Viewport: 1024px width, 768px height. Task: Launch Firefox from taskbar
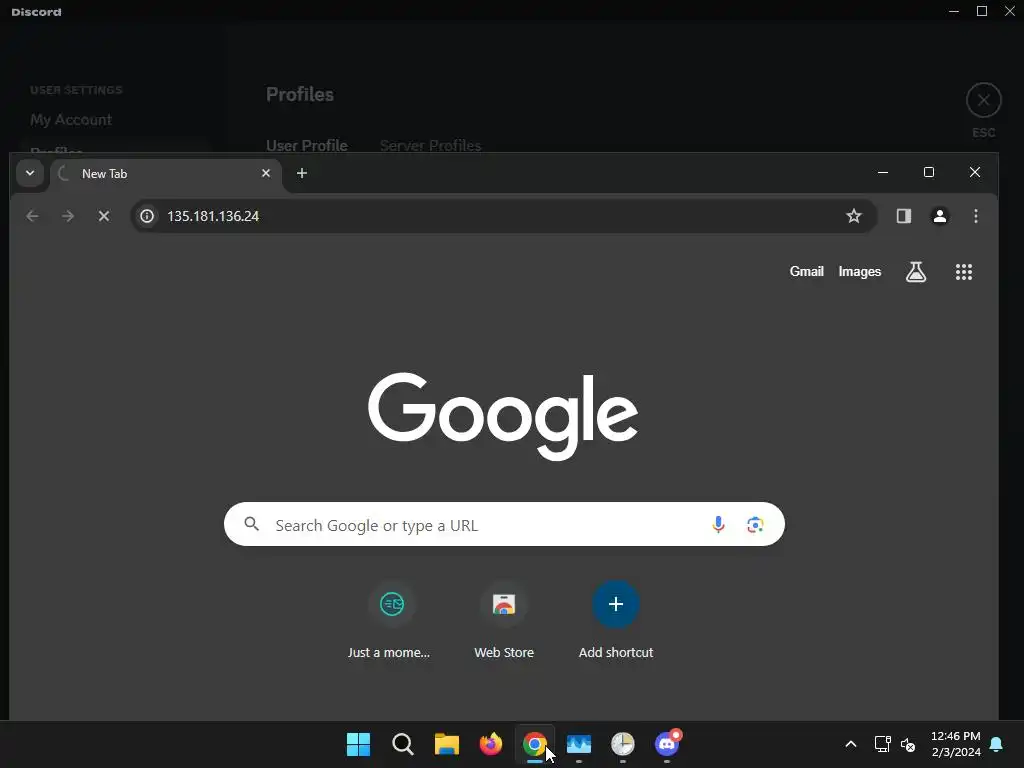[x=491, y=744]
